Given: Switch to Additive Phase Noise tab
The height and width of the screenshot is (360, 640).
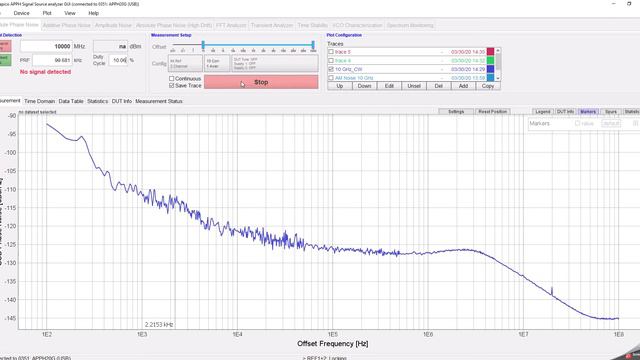Looking at the screenshot, I should tap(67, 25).
